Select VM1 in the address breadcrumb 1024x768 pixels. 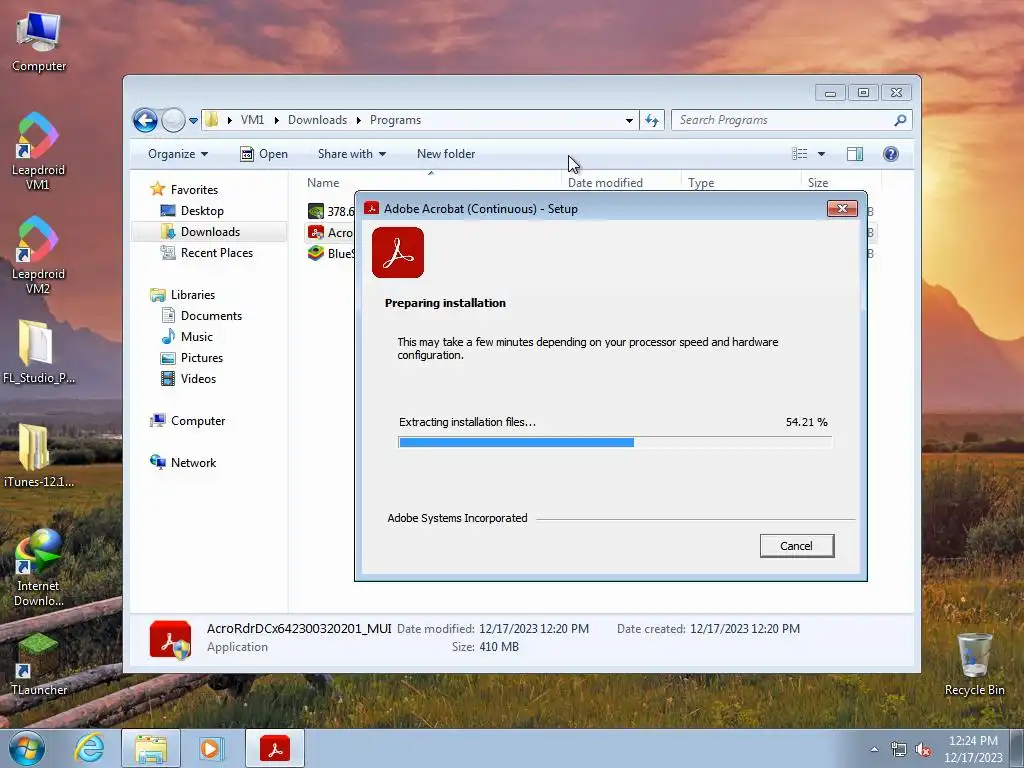tap(252, 120)
